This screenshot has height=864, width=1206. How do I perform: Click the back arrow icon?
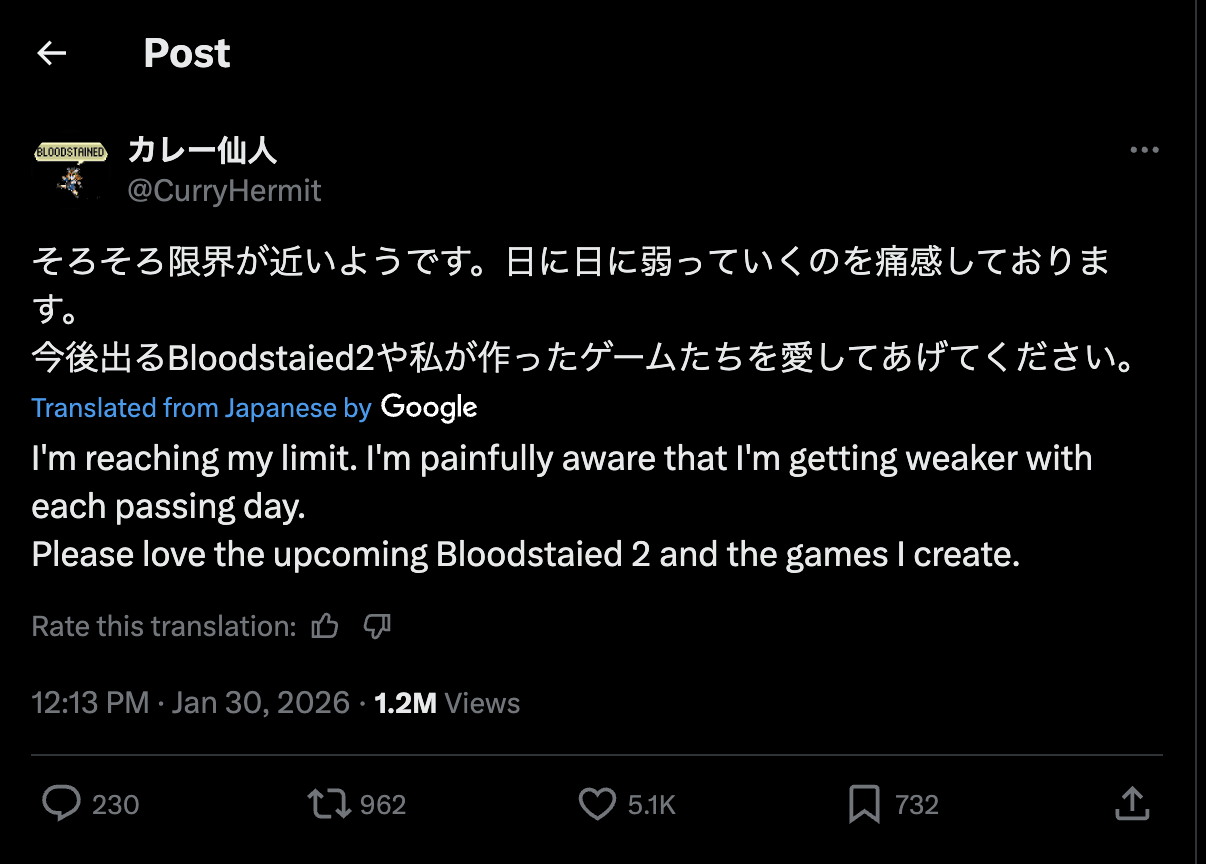51,53
